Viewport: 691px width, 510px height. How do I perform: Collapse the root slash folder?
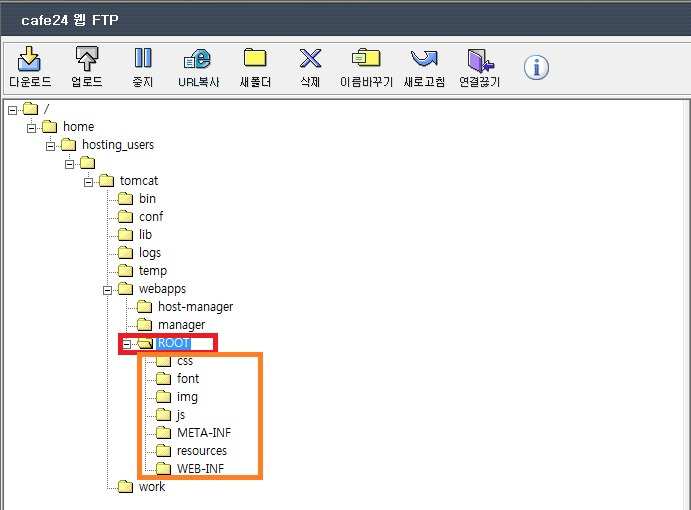pyautogui.click(x=12, y=110)
